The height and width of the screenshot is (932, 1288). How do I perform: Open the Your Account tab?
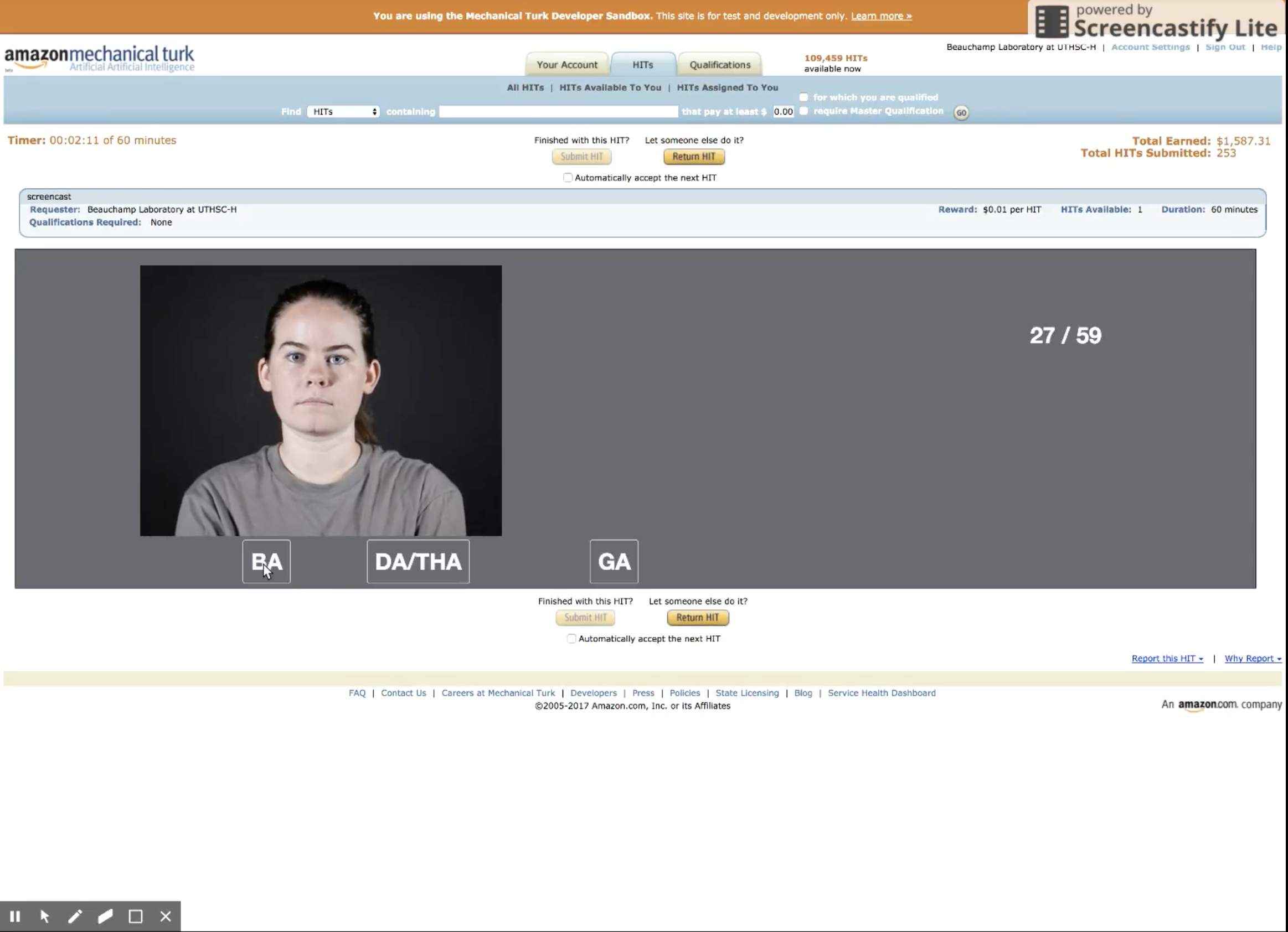click(567, 65)
